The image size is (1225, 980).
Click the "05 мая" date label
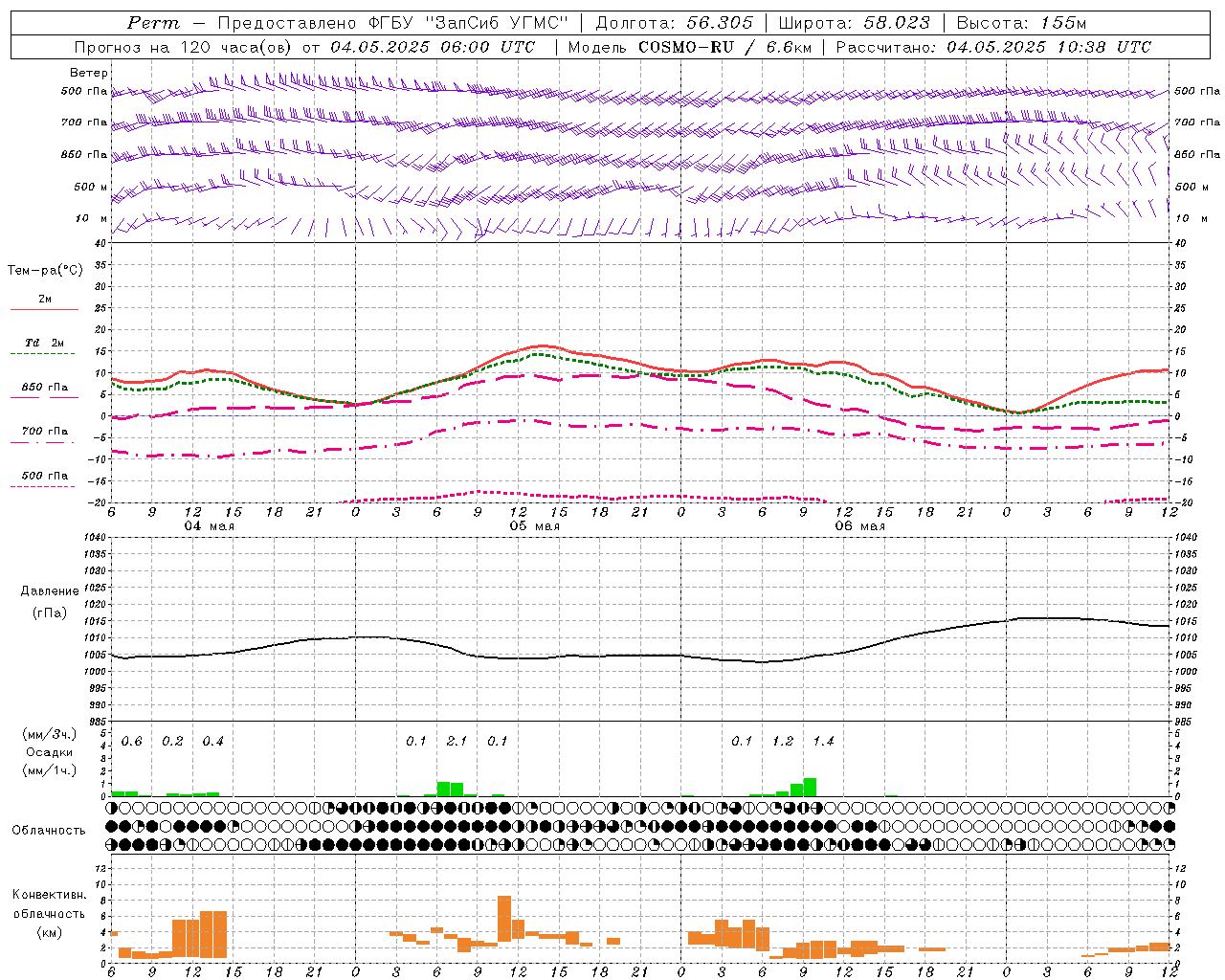[534, 526]
